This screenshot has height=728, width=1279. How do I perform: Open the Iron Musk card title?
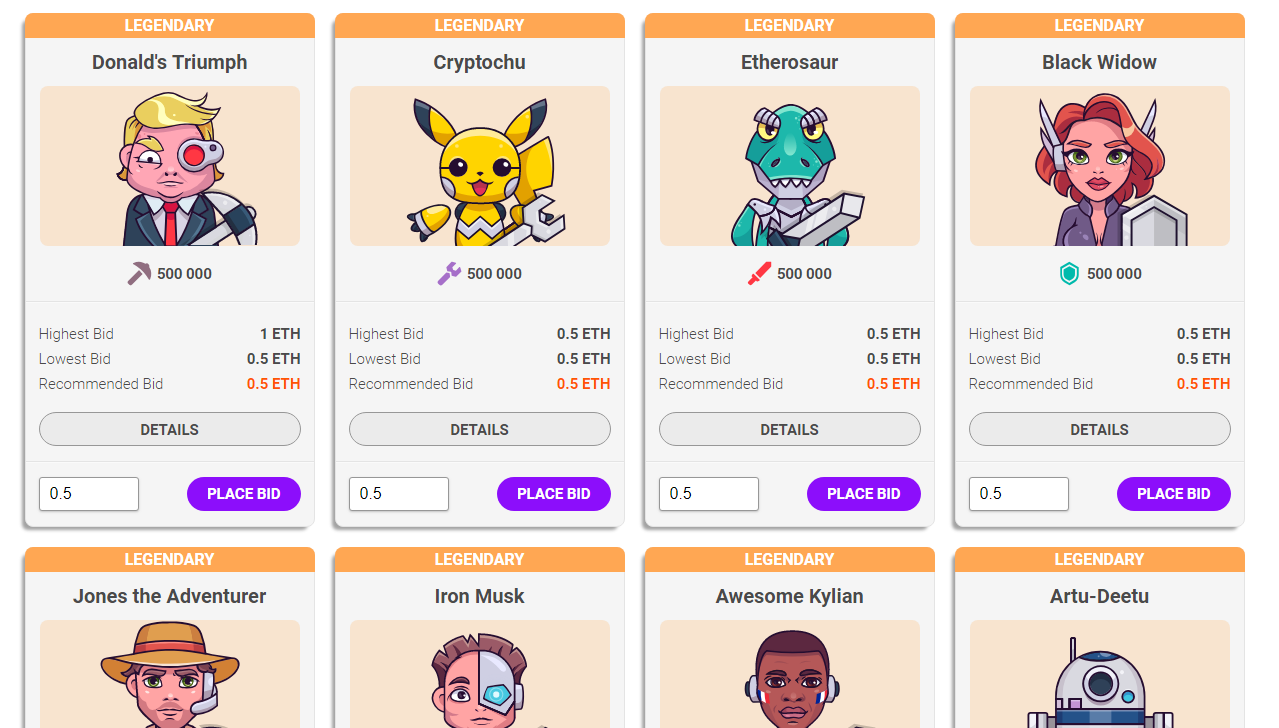(x=480, y=596)
